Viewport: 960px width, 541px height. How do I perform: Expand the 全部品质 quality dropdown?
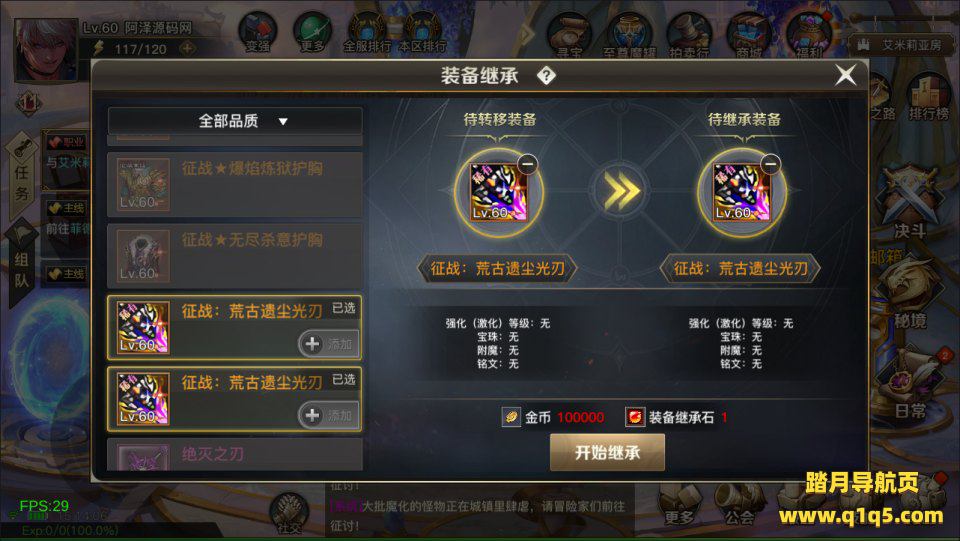click(x=235, y=121)
